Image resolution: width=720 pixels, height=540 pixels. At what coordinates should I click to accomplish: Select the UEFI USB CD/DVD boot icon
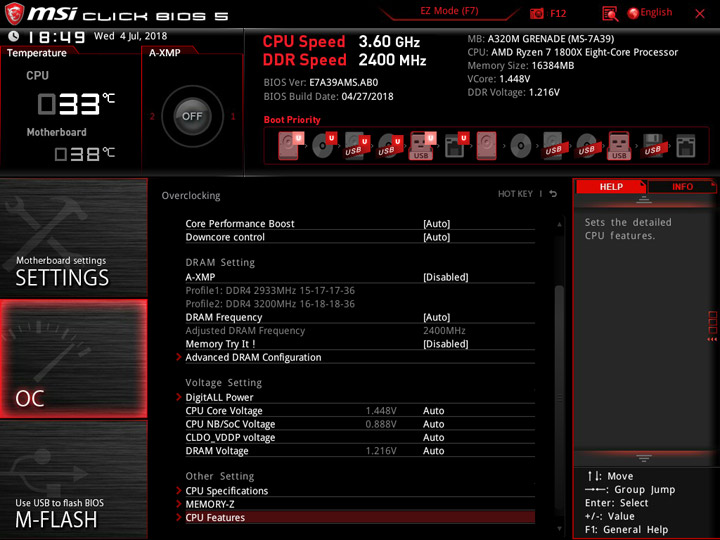(390, 146)
